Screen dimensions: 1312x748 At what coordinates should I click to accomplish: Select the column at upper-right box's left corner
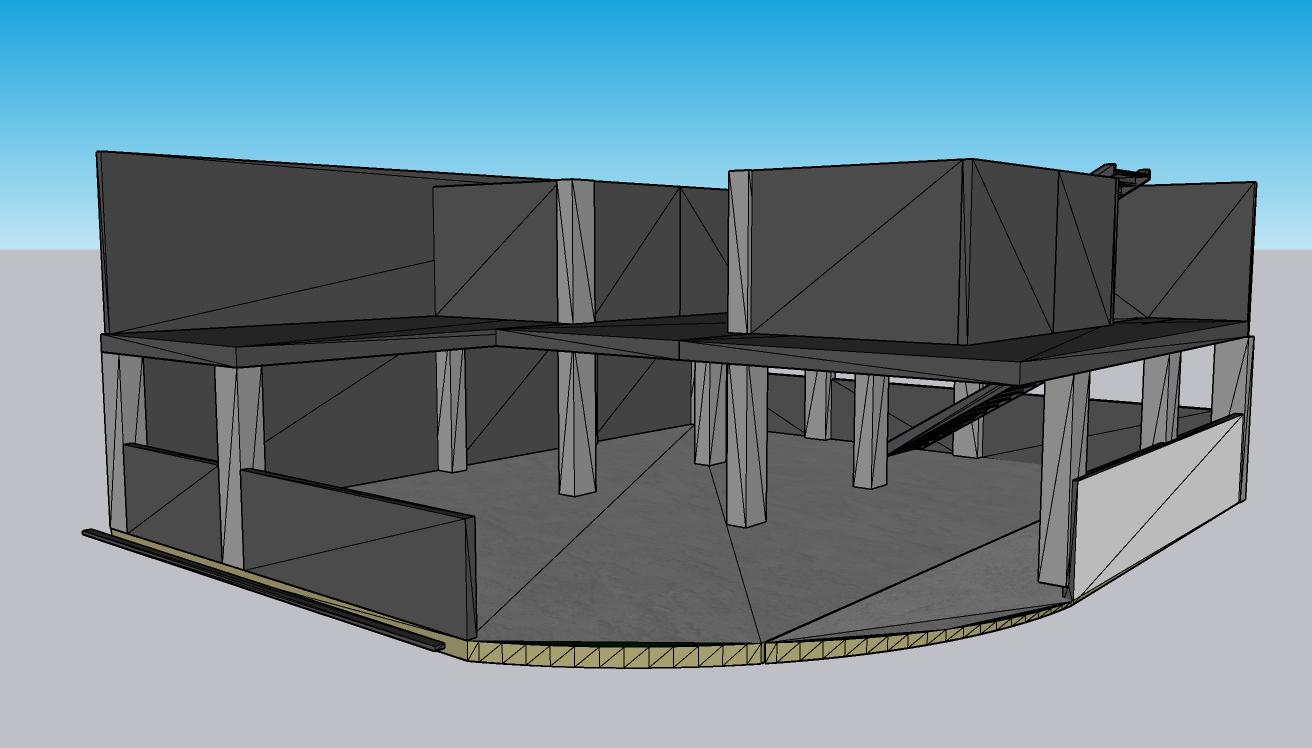pos(739,250)
